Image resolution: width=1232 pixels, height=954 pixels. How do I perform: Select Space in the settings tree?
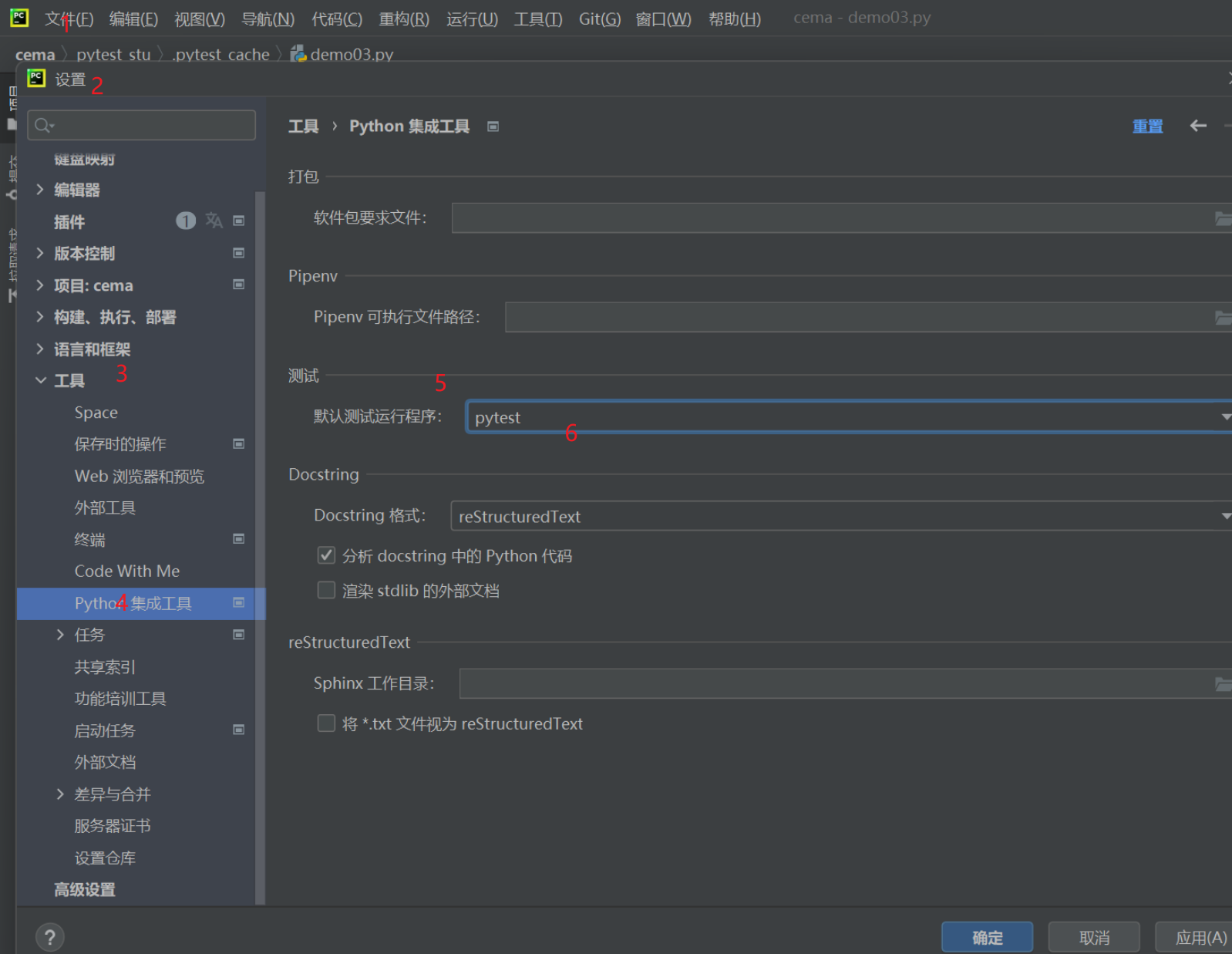96,413
